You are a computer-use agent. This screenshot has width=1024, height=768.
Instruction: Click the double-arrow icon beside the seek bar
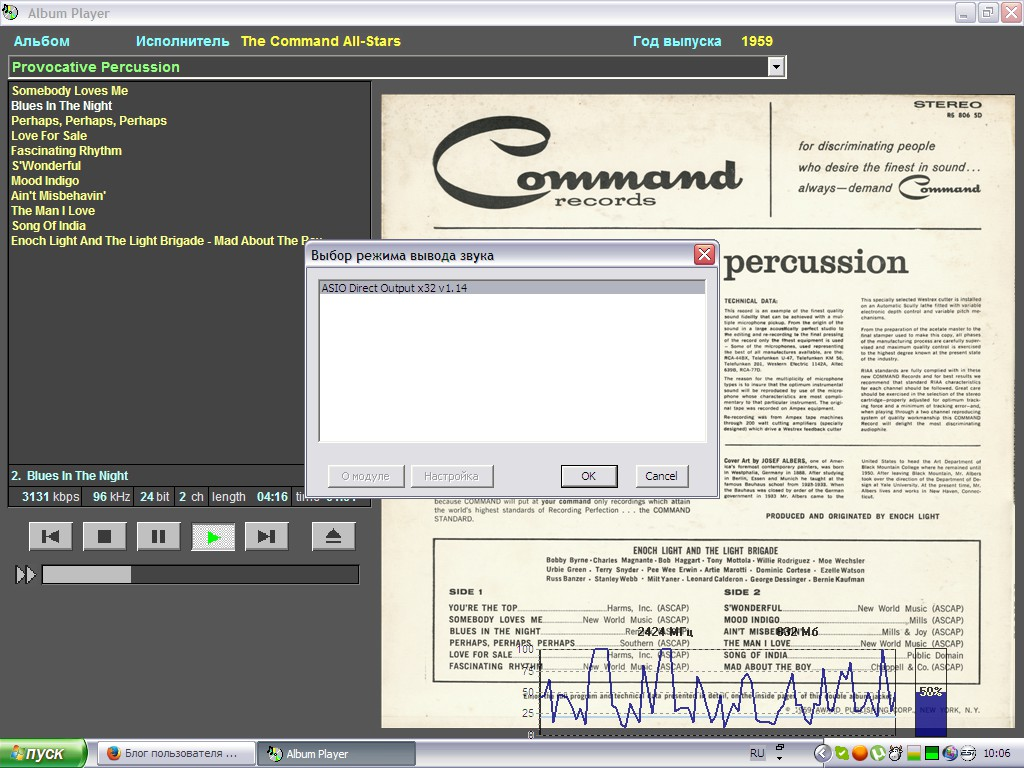tap(25, 575)
